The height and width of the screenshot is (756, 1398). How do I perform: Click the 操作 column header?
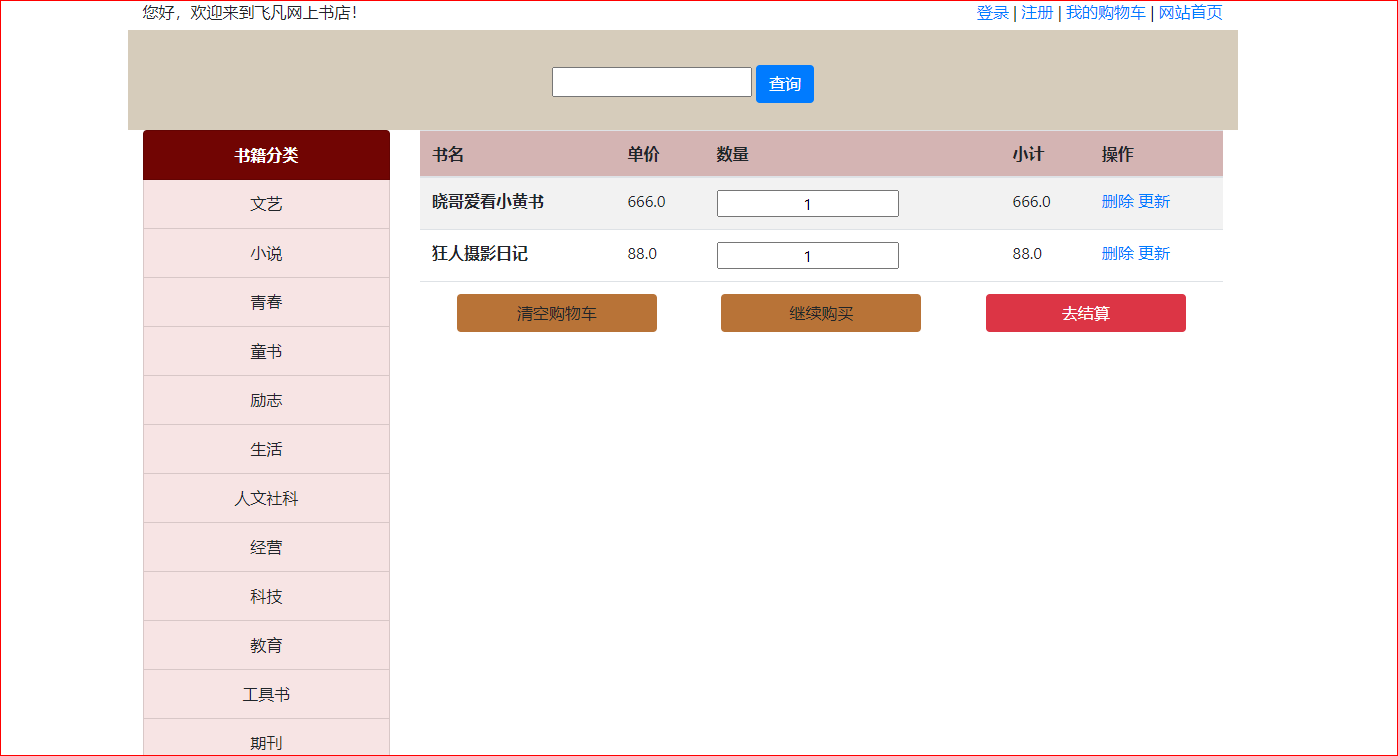click(x=1118, y=154)
